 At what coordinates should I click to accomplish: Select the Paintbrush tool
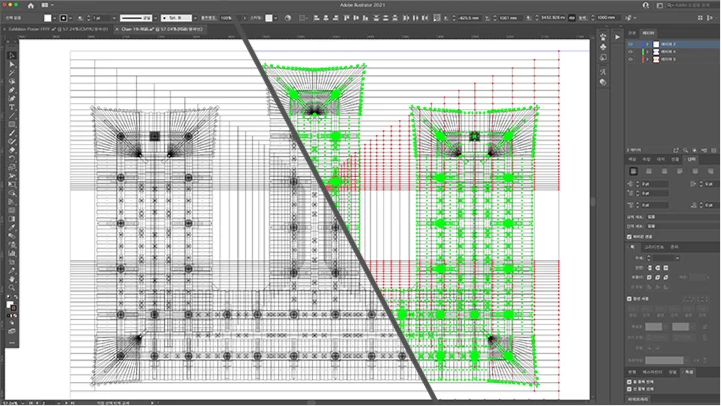tap(12, 133)
